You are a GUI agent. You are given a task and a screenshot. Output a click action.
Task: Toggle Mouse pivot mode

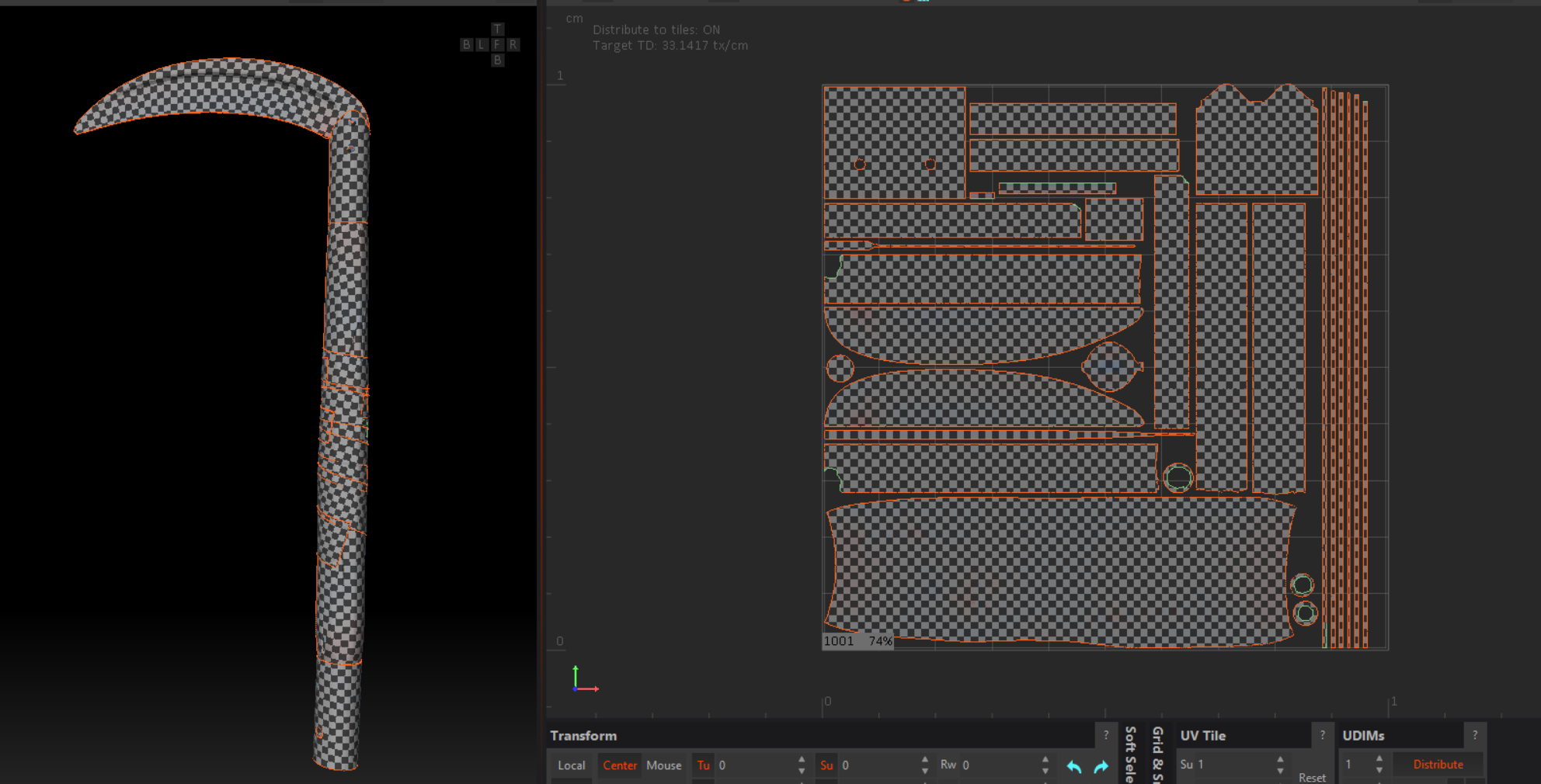point(663,765)
